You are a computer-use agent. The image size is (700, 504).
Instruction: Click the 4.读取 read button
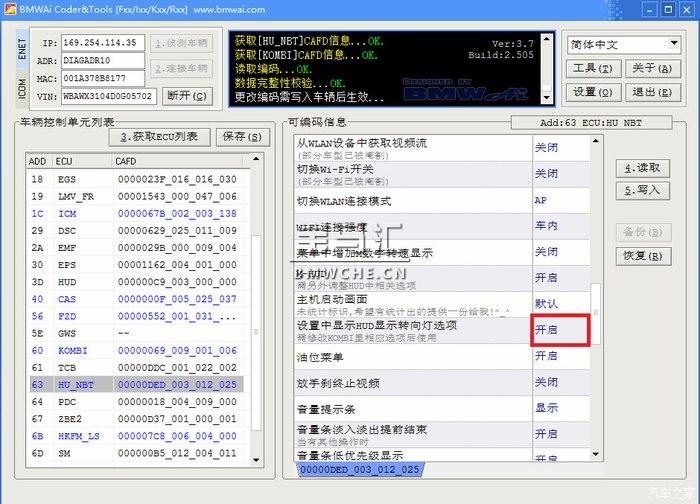[x=641, y=168]
